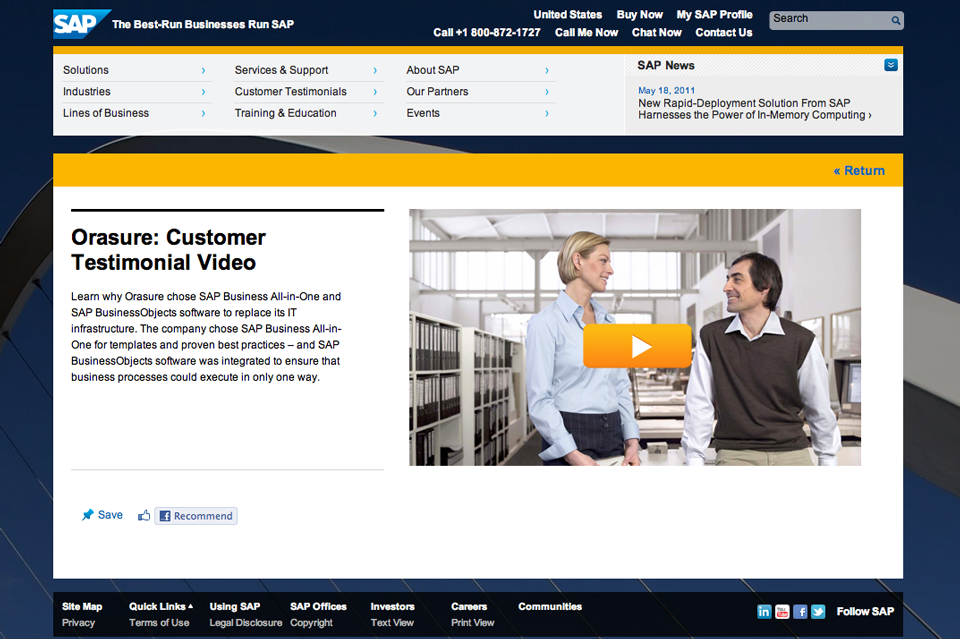Open SAP's Twitter page icon

coord(818,611)
